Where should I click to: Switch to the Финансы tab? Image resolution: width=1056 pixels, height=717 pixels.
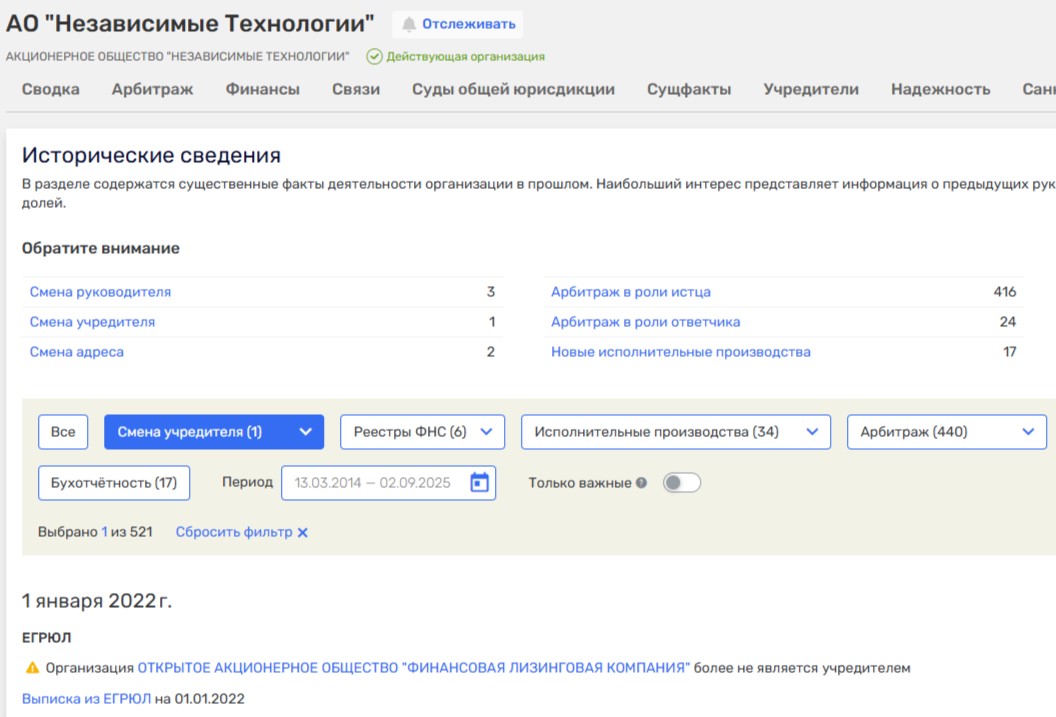[262, 89]
